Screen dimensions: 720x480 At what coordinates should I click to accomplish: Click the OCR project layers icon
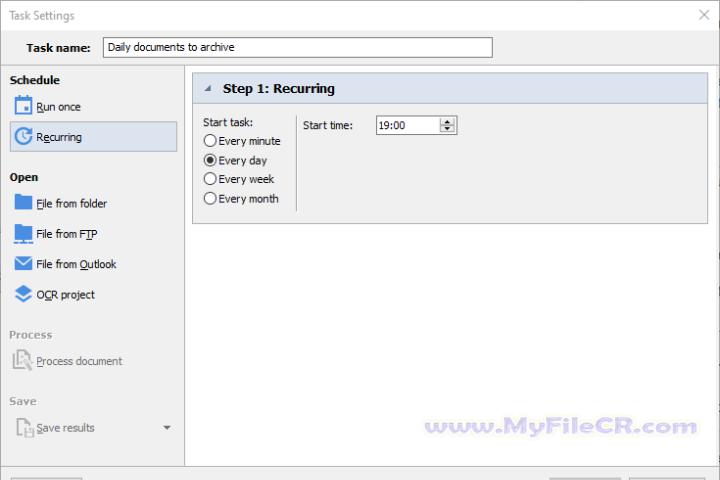pyautogui.click(x=23, y=294)
